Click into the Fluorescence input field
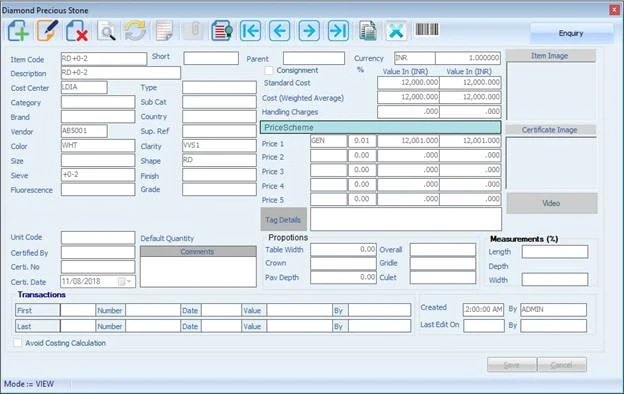 tap(98, 189)
